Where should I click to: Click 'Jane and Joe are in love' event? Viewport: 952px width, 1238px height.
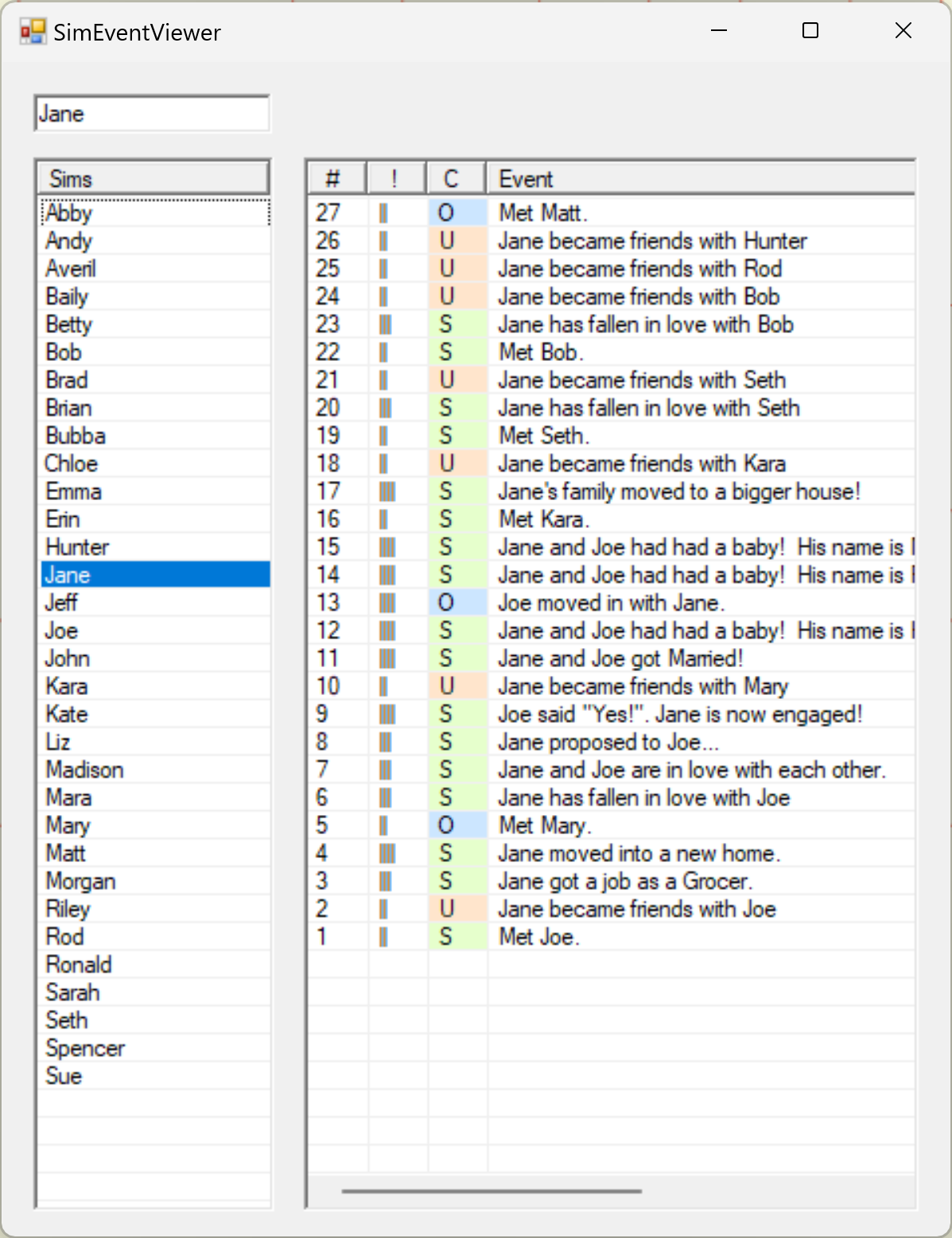612,769
